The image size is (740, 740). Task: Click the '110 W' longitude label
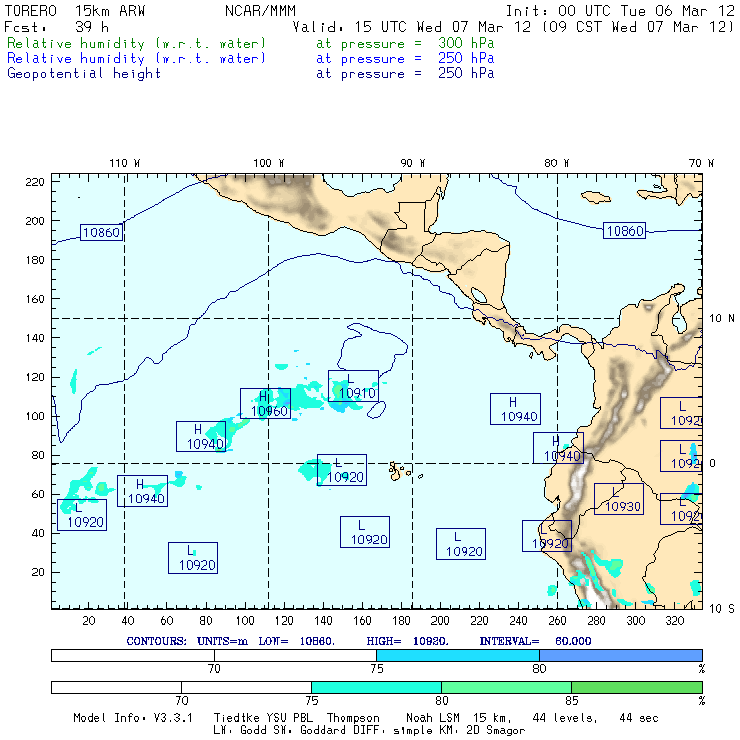click(x=125, y=163)
